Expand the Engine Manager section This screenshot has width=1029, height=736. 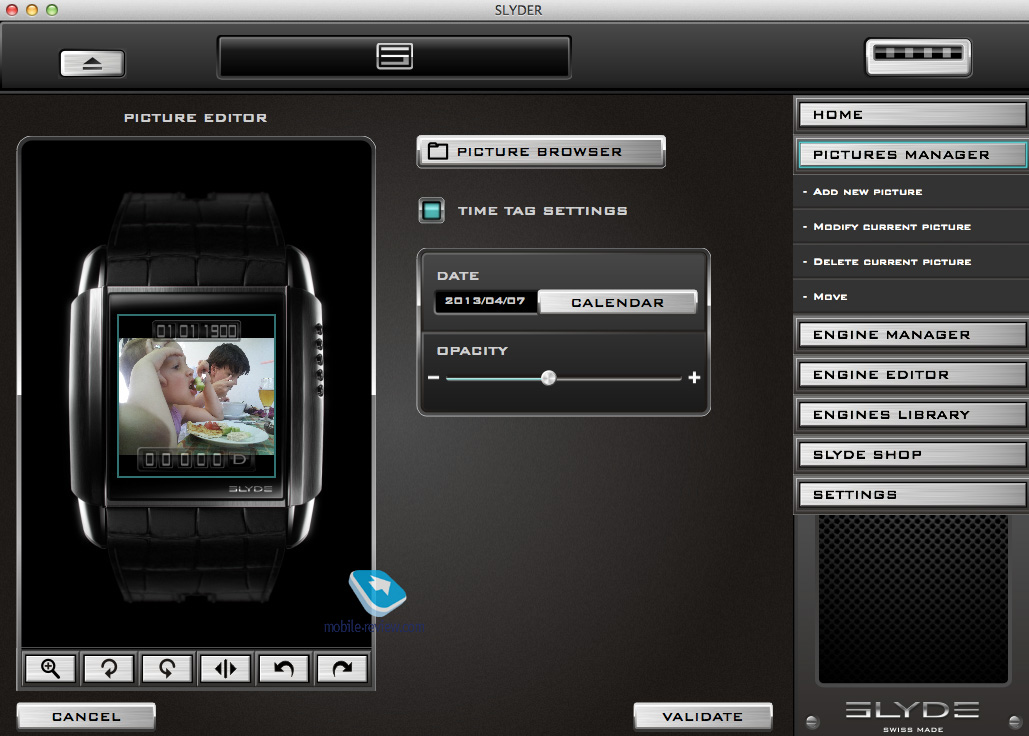(x=912, y=335)
